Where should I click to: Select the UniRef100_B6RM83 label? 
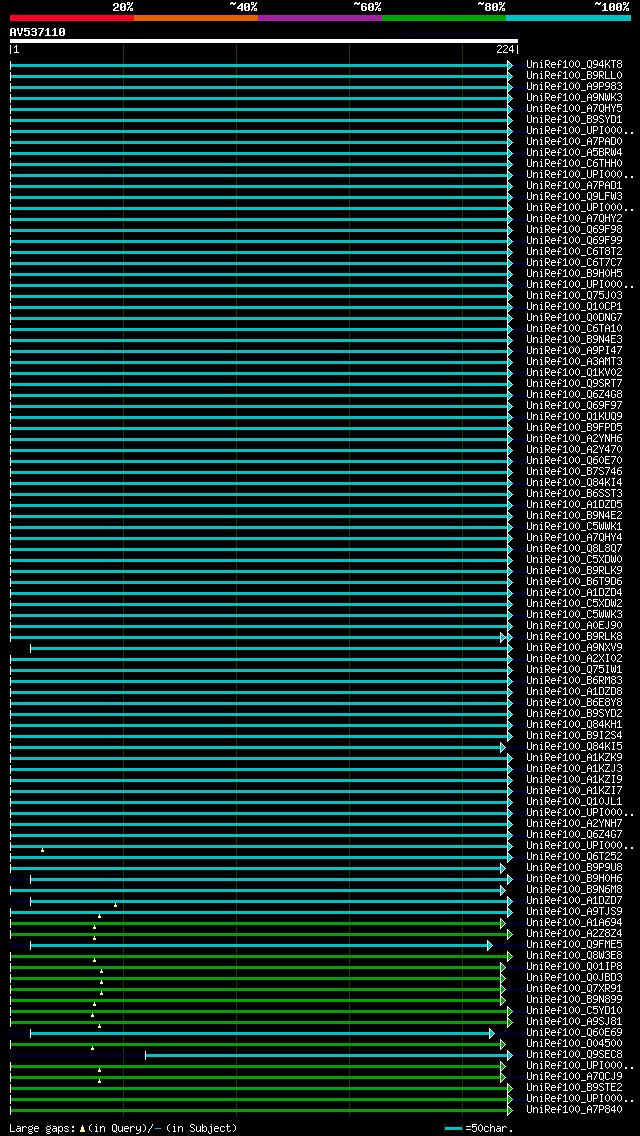pos(574,680)
